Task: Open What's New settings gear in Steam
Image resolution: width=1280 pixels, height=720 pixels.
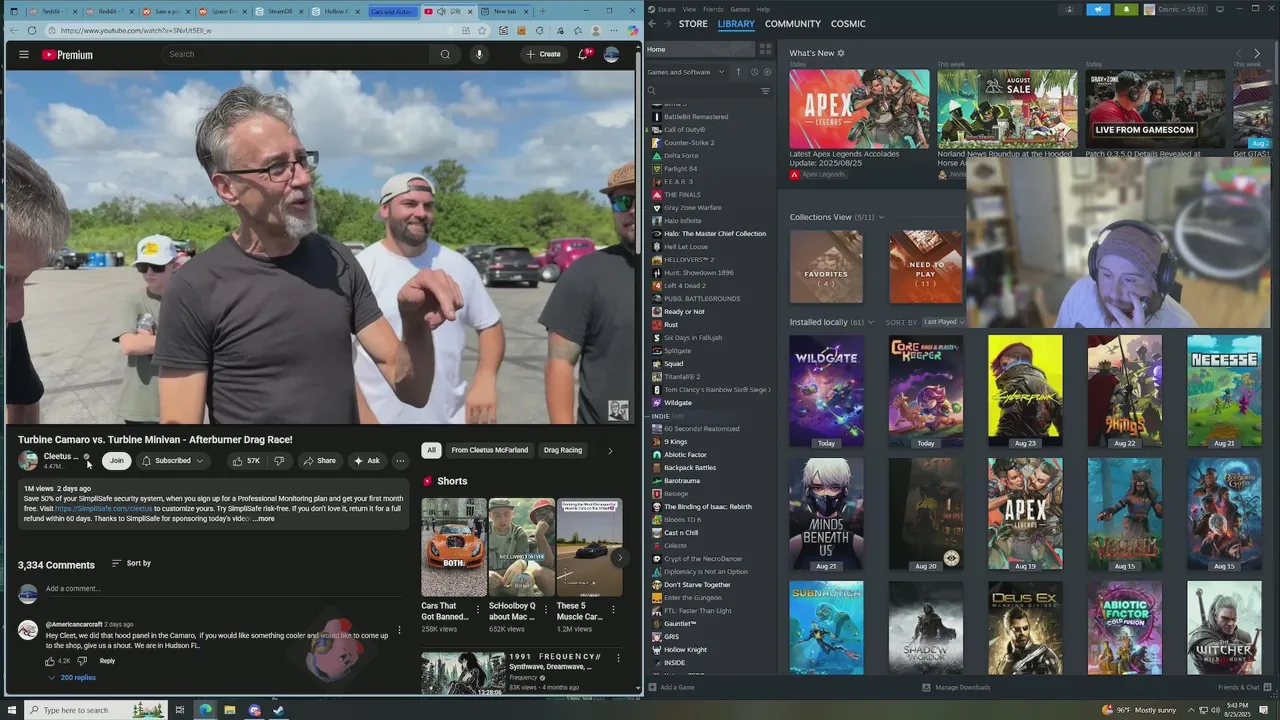Action: coord(841,53)
